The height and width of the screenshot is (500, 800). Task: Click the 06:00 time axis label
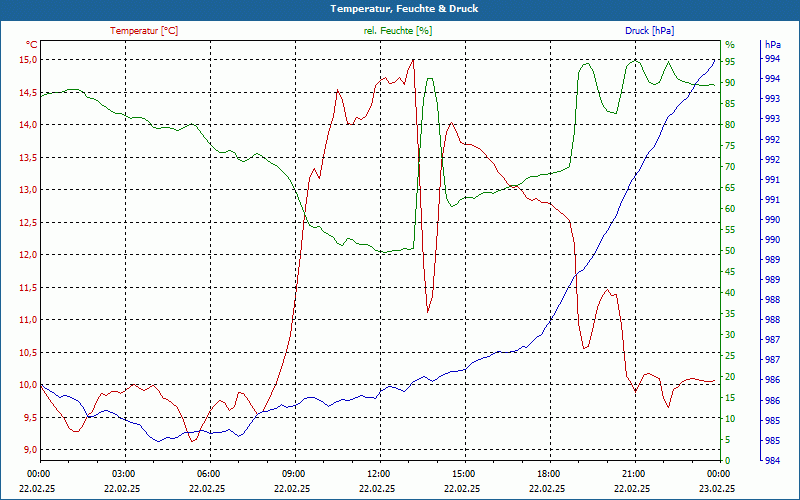[x=209, y=474]
